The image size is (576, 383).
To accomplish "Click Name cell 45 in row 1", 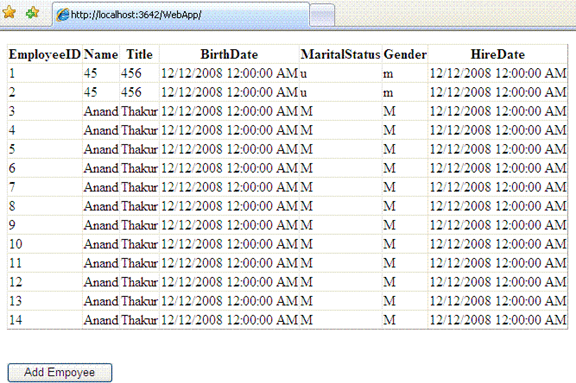I will coord(101,73).
